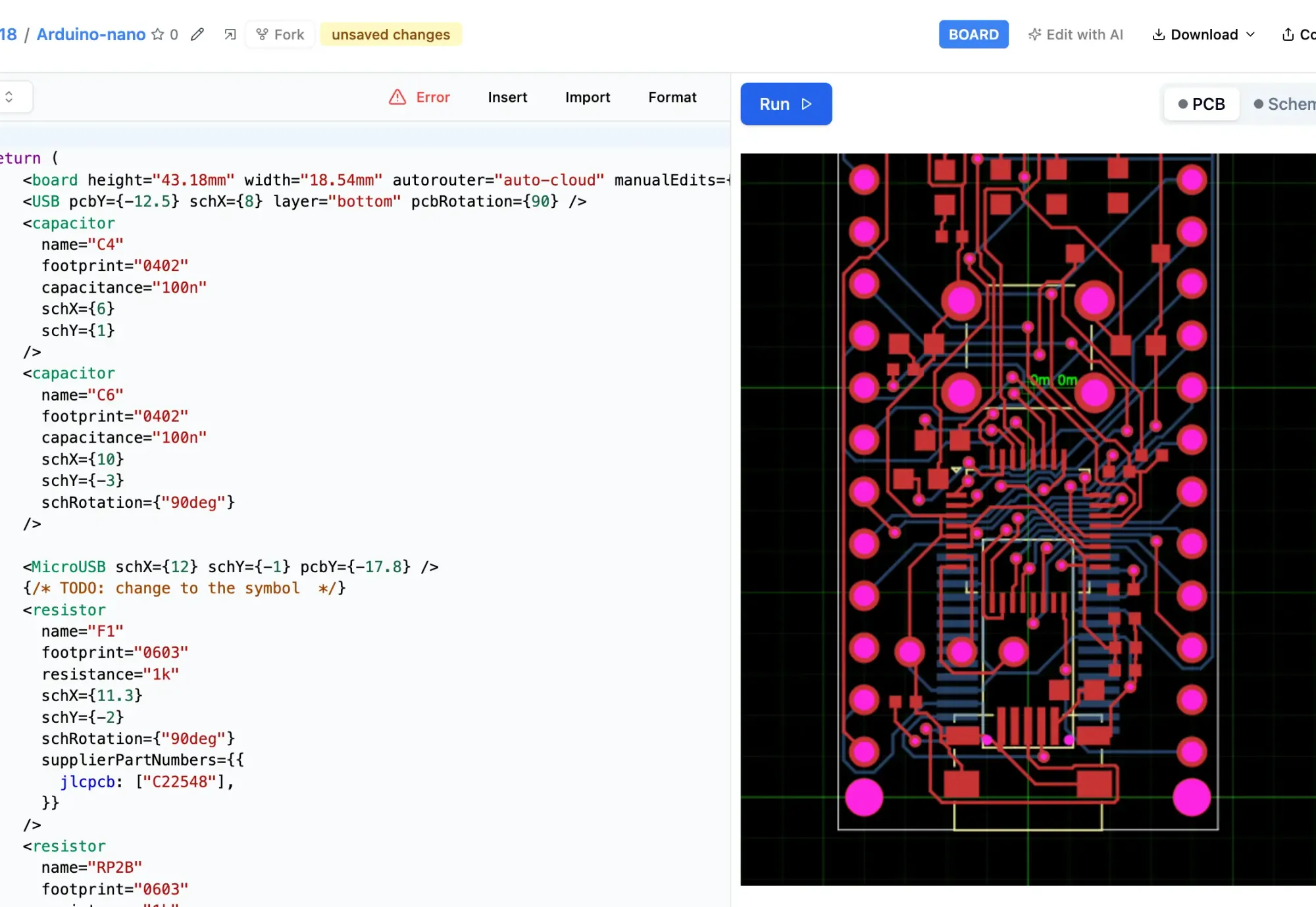Open the Import menu
The image size is (1316, 907).
tap(587, 97)
